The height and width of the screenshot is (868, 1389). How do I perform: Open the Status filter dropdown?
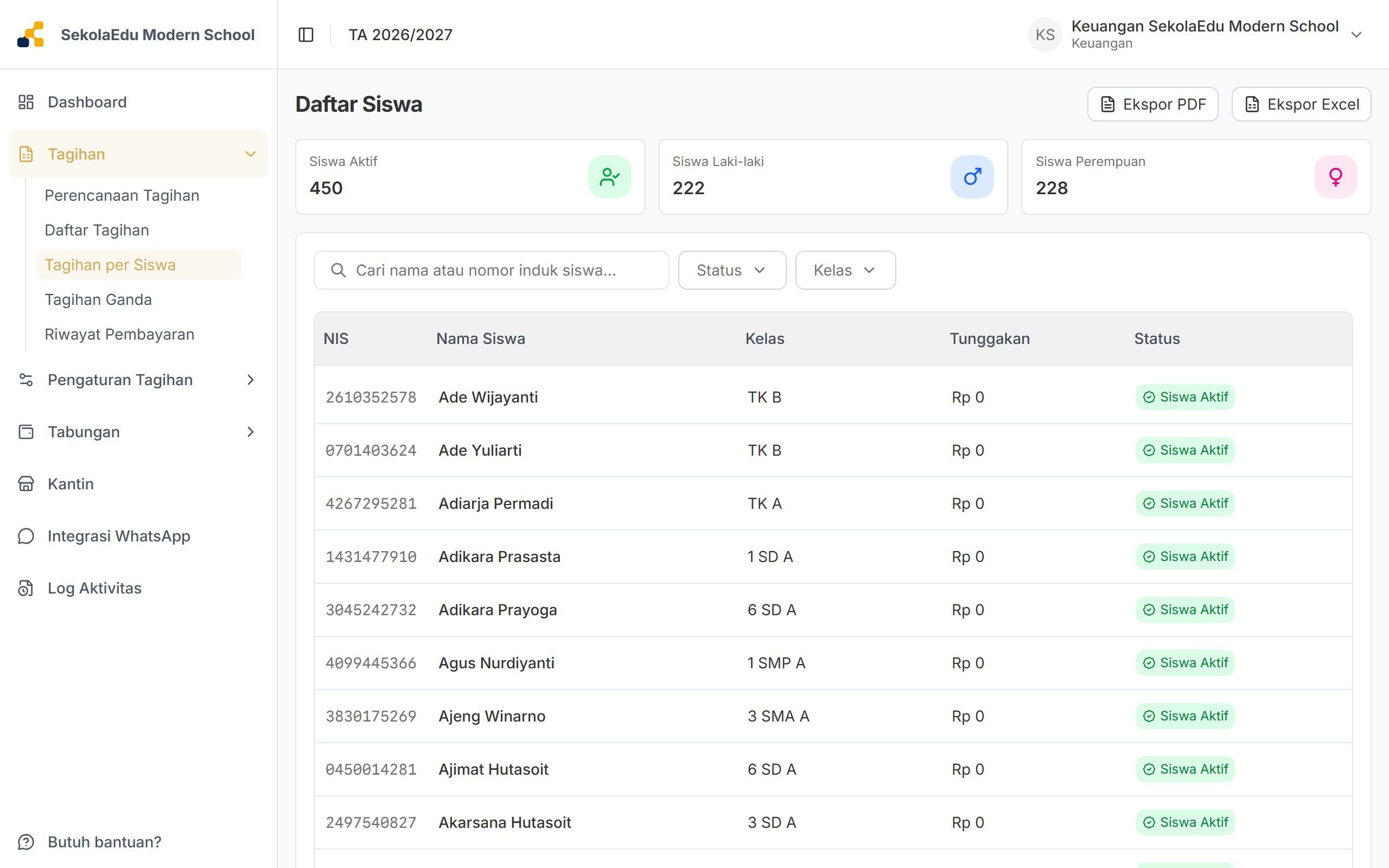[732, 270]
